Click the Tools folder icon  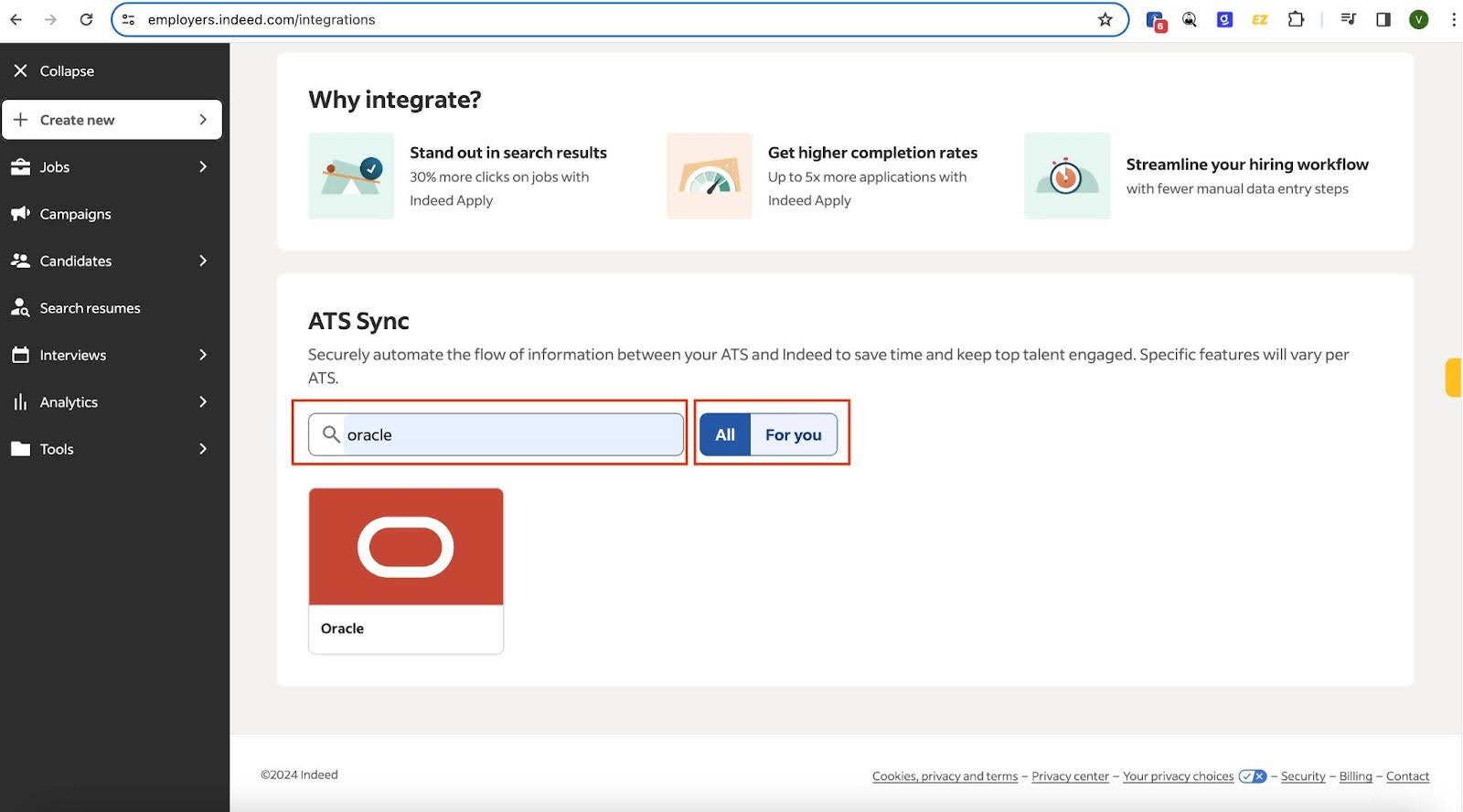click(x=20, y=449)
